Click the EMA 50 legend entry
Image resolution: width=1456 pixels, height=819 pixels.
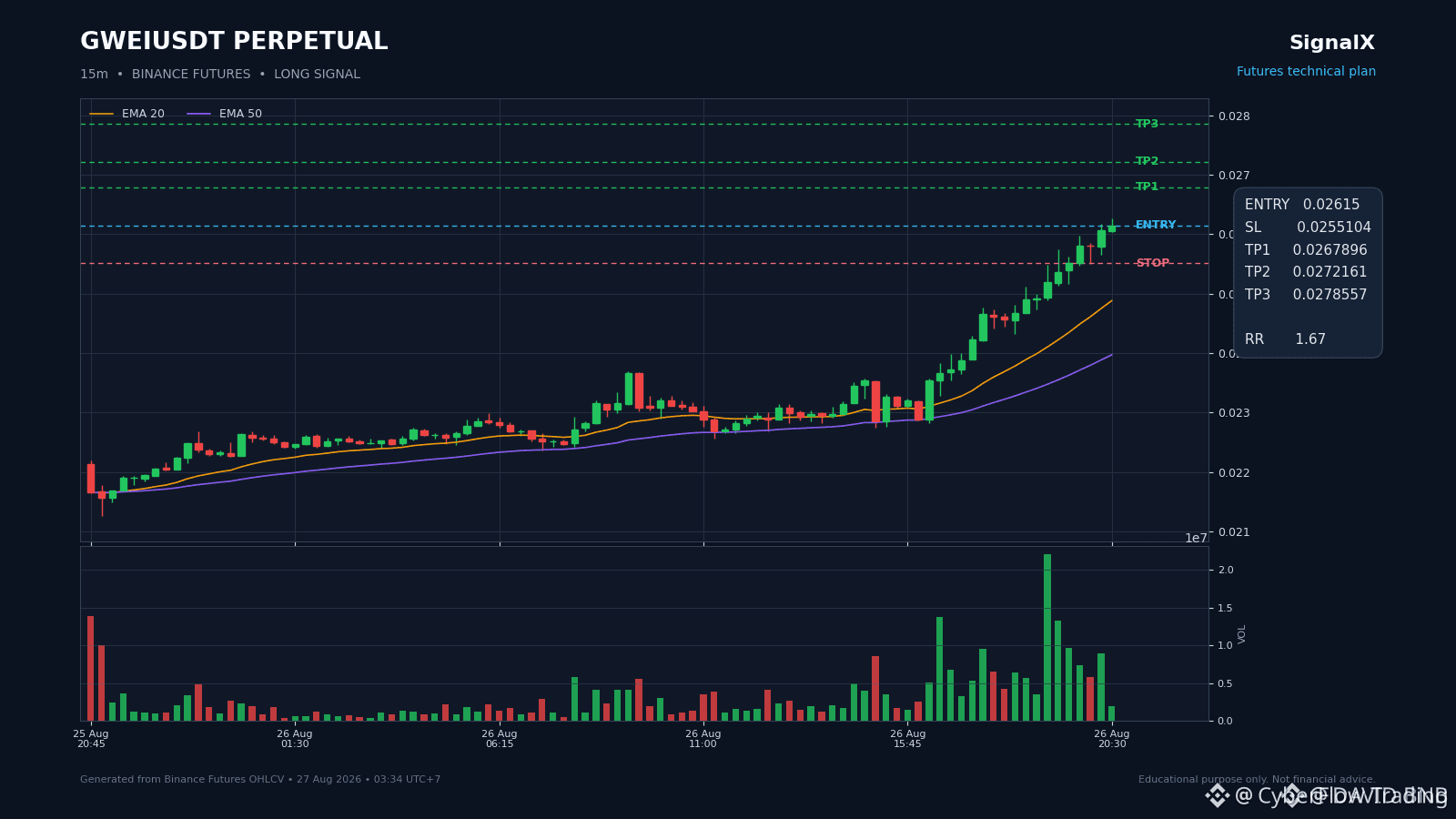225,114
